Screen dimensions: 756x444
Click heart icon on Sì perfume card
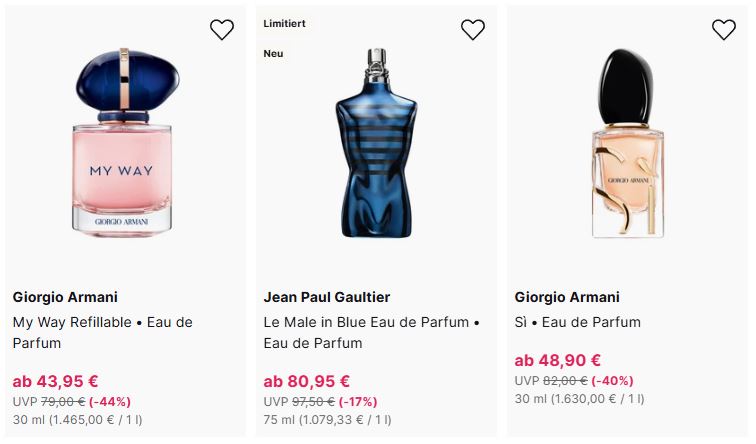click(724, 30)
